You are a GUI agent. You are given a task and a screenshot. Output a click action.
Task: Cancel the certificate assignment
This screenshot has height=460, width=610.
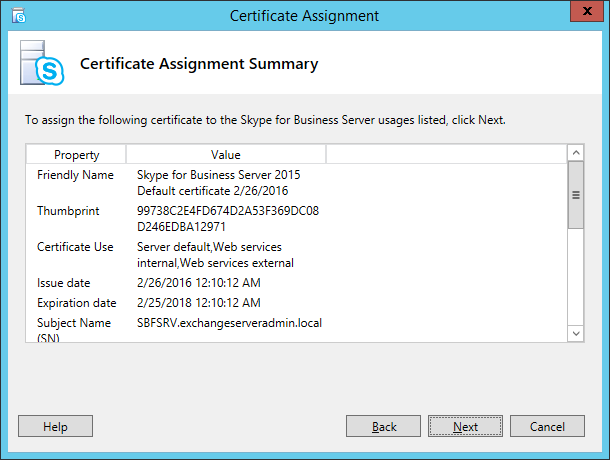click(547, 426)
